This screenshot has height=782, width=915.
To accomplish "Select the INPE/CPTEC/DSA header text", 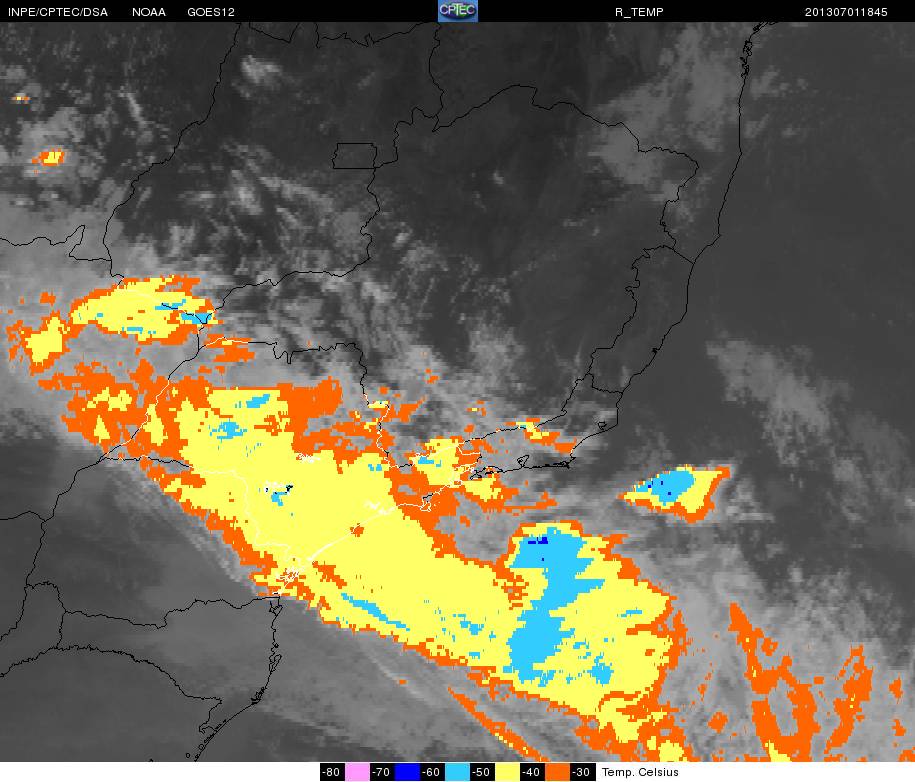I will point(58,12).
